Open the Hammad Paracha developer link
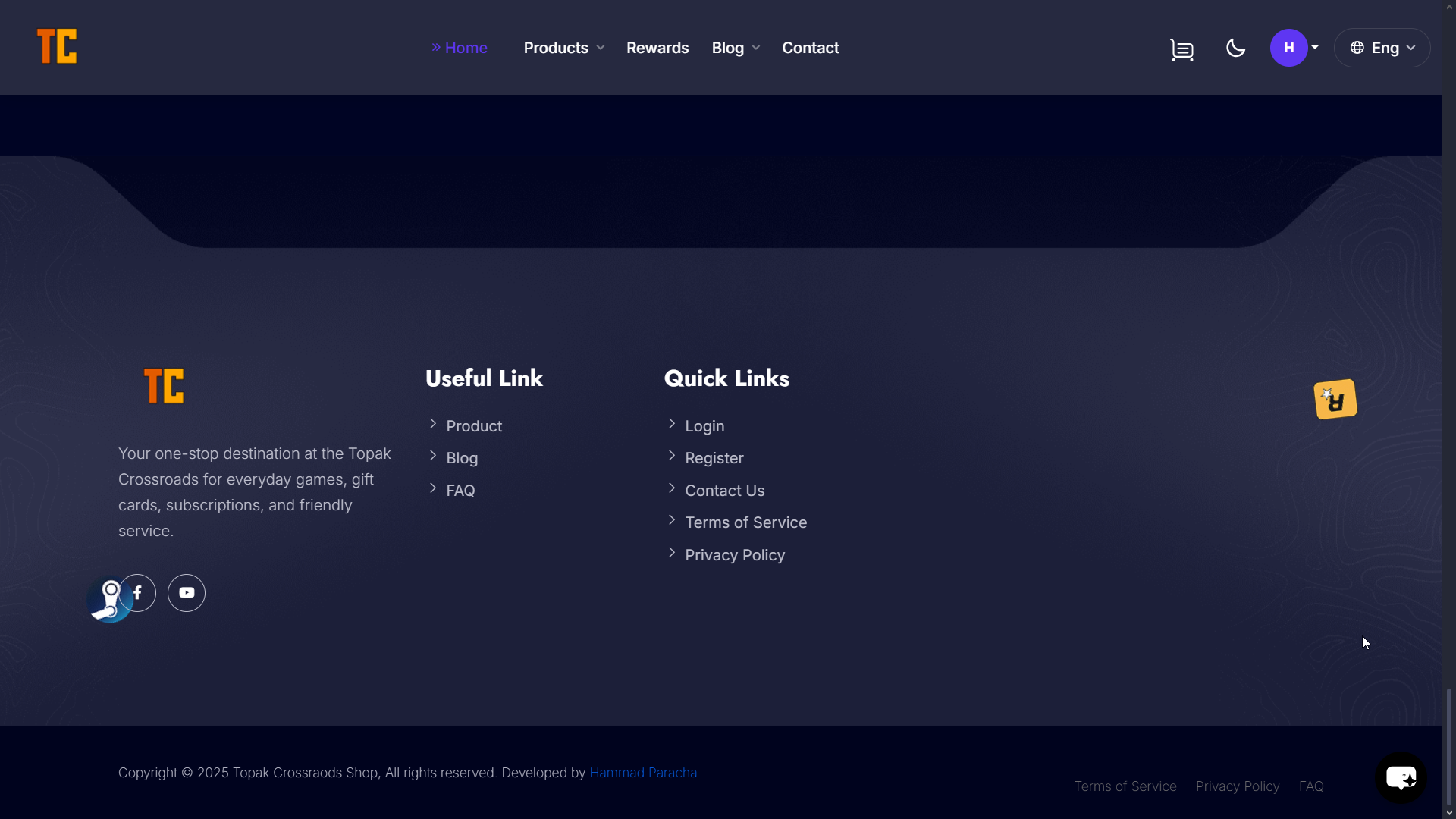The image size is (1456, 819). point(642,773)
